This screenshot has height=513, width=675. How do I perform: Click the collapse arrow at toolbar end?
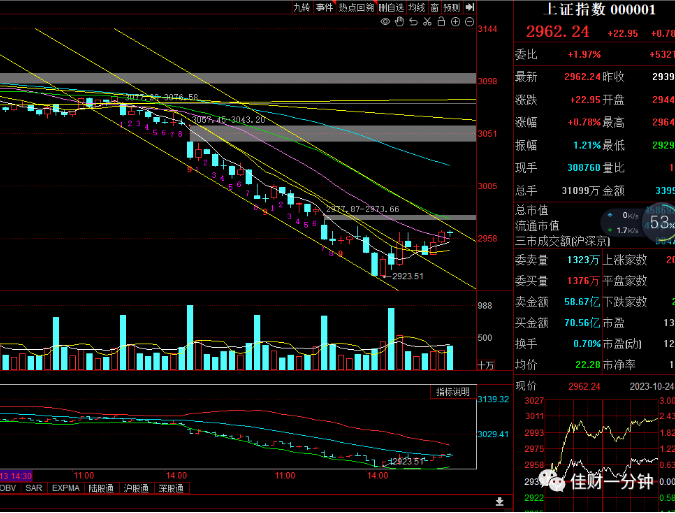pyautogui.click(x=470, y=7)
